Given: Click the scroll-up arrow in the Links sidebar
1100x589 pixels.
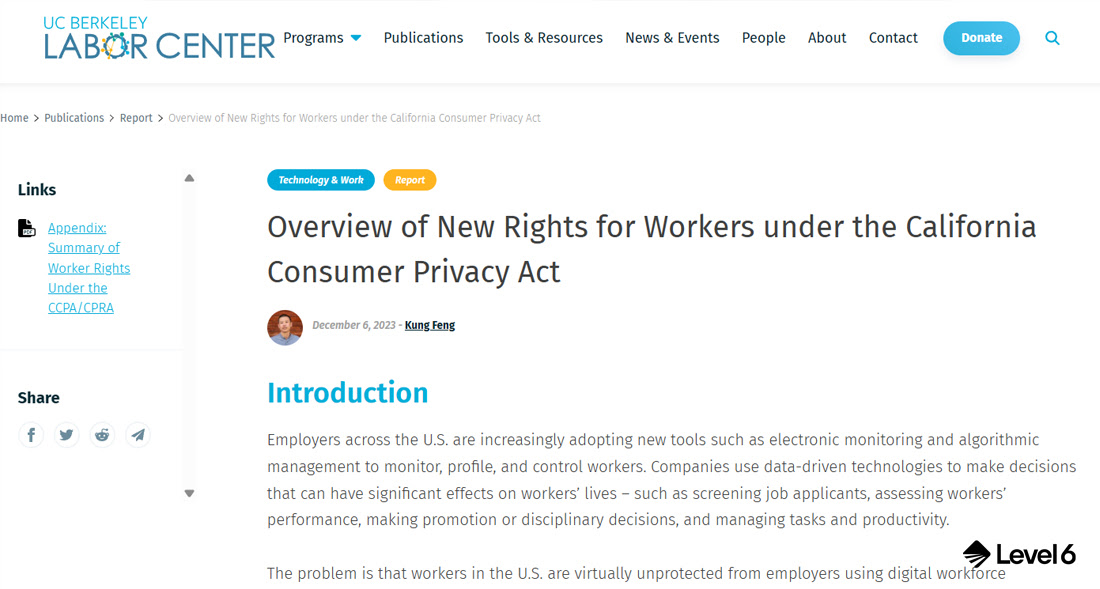Looking at the screenshot, I should coord(189,177).
